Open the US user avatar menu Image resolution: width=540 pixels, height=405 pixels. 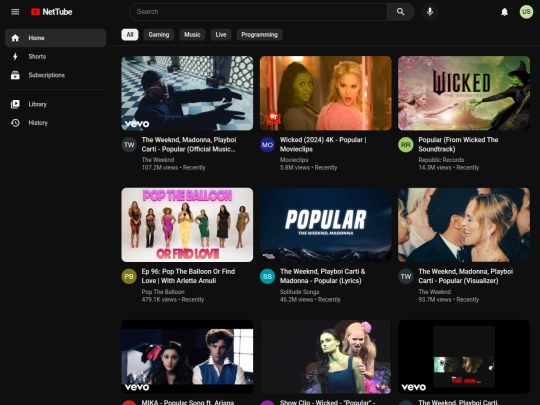(x=526, y=12)
